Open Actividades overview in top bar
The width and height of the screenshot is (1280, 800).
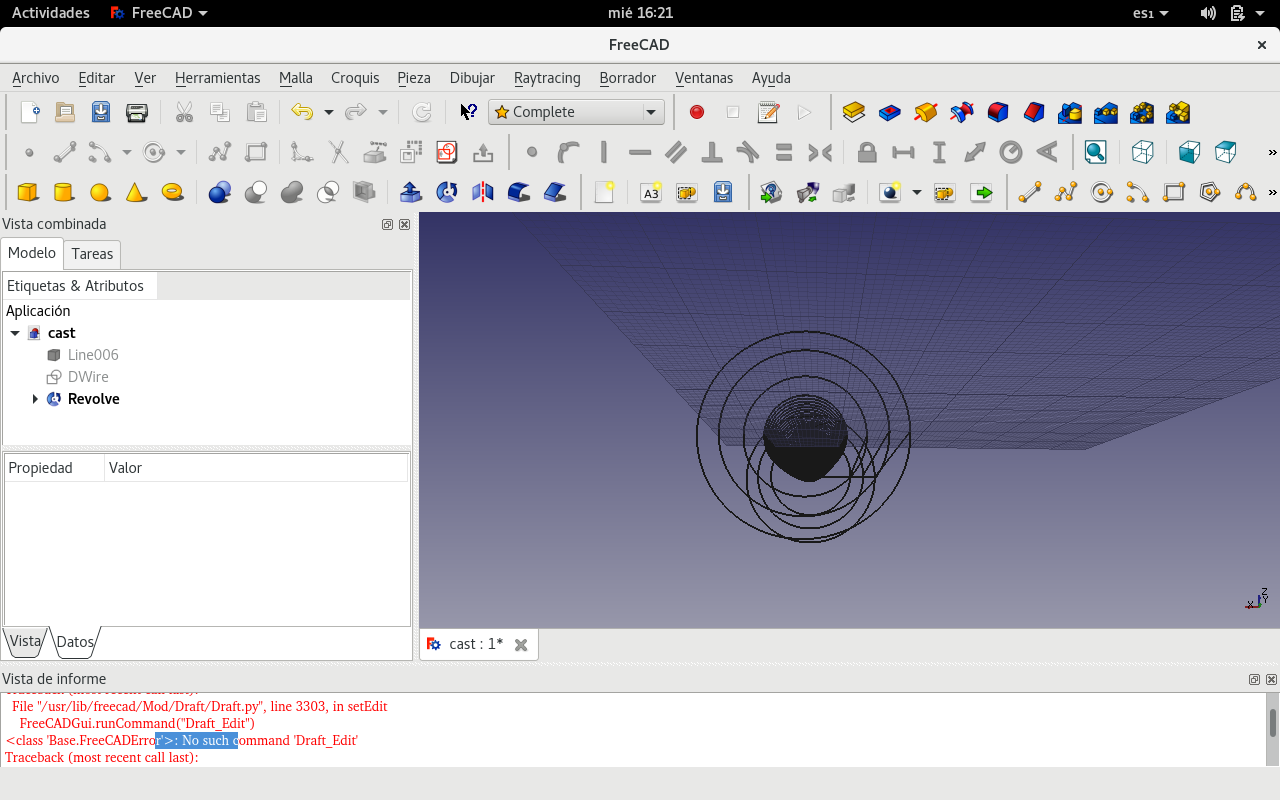[51, 13]
